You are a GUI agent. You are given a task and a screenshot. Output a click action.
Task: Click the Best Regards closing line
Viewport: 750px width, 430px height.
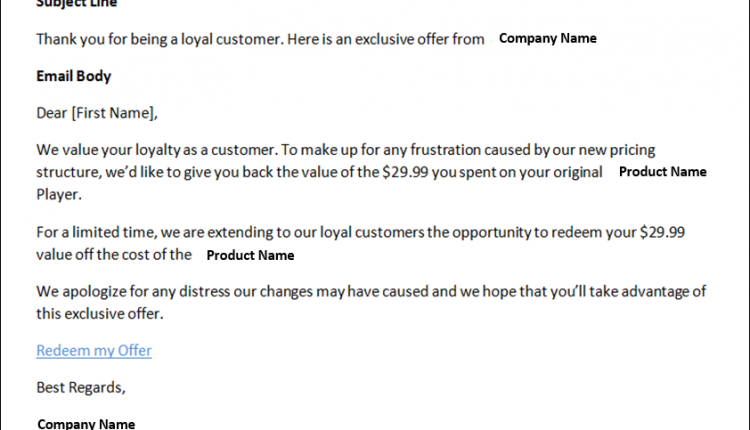tap(81, 387)
